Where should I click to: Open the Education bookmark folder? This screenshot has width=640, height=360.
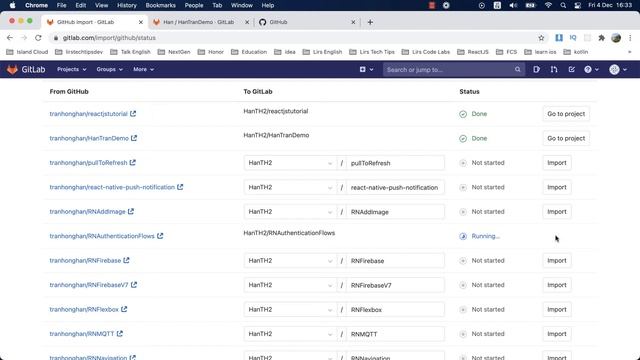pos(249,52)
